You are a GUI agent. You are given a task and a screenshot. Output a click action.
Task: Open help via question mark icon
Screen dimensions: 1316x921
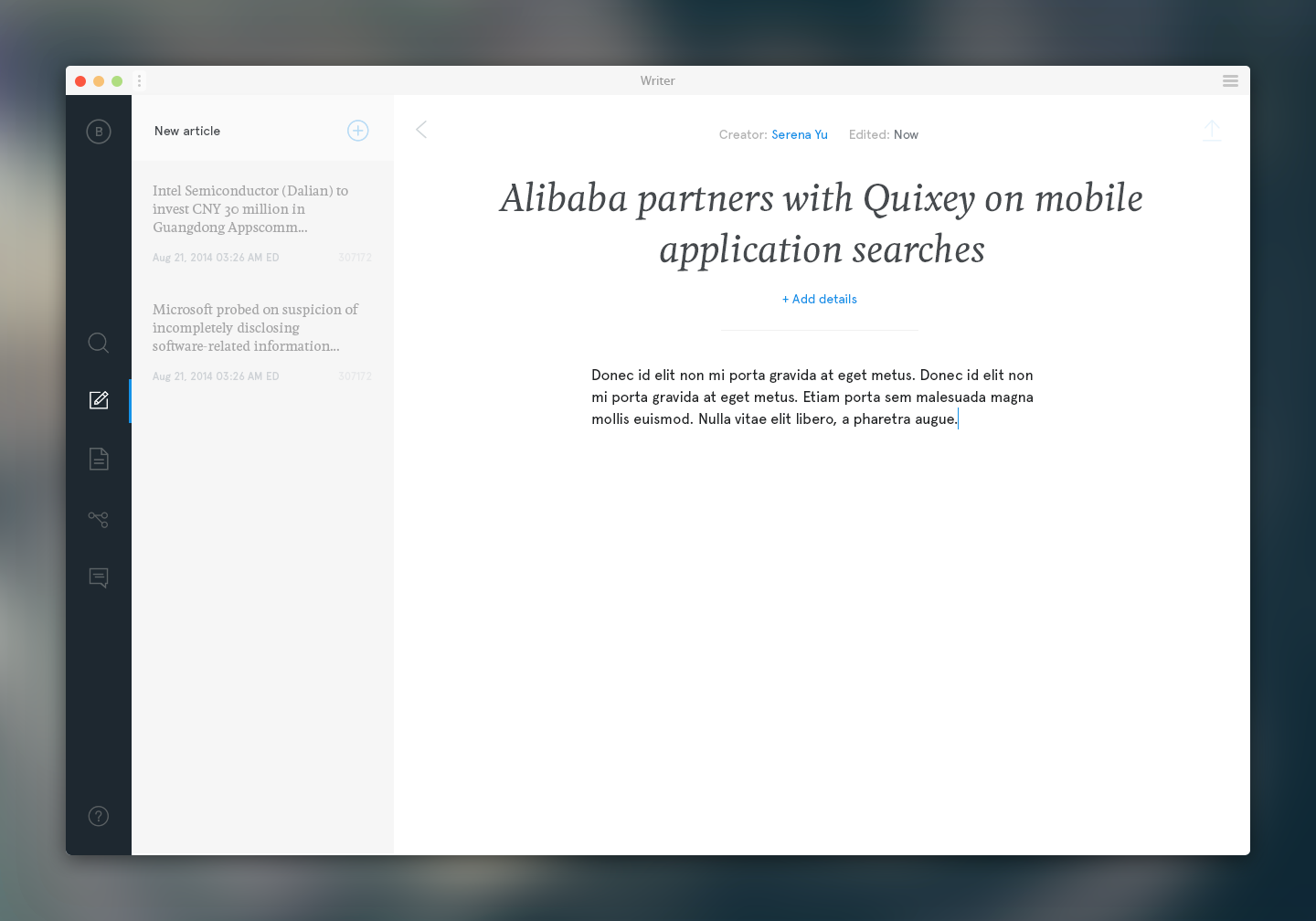99,816
